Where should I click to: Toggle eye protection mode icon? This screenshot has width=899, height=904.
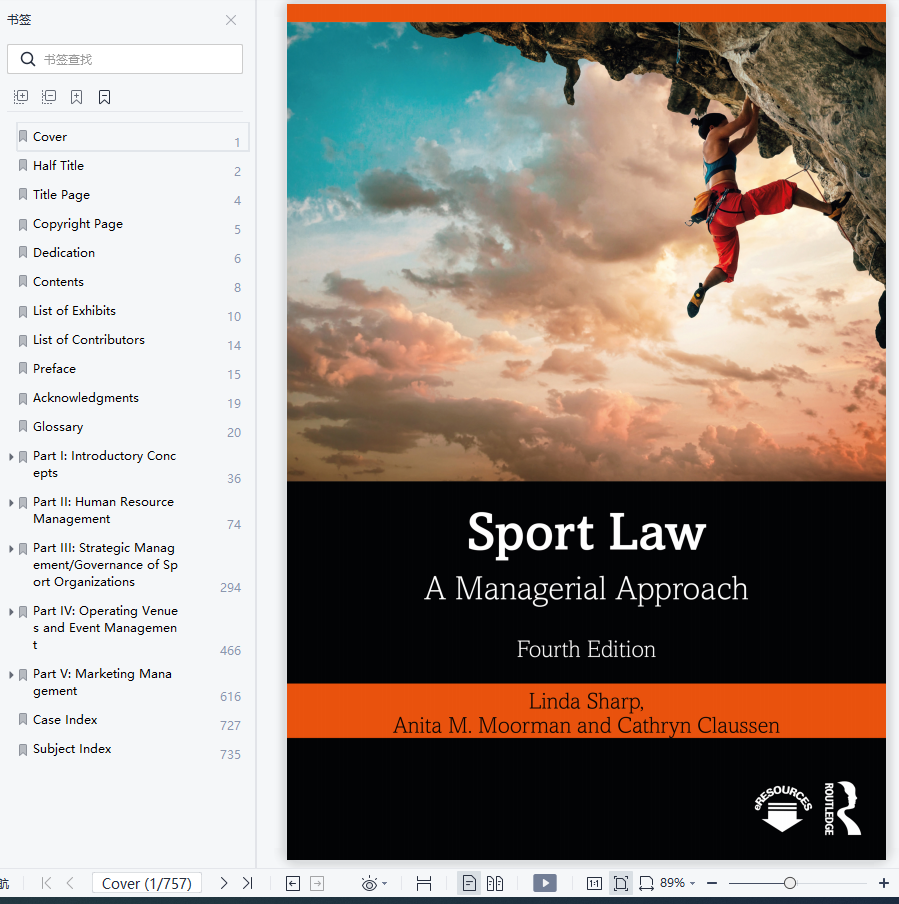pyautogui.click(x=369, y=883)
